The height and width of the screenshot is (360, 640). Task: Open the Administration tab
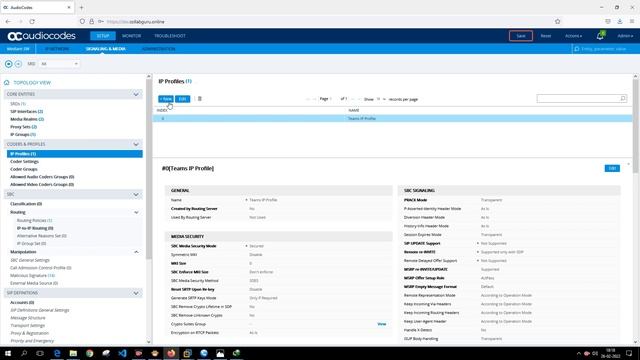[x=159, y=49]
